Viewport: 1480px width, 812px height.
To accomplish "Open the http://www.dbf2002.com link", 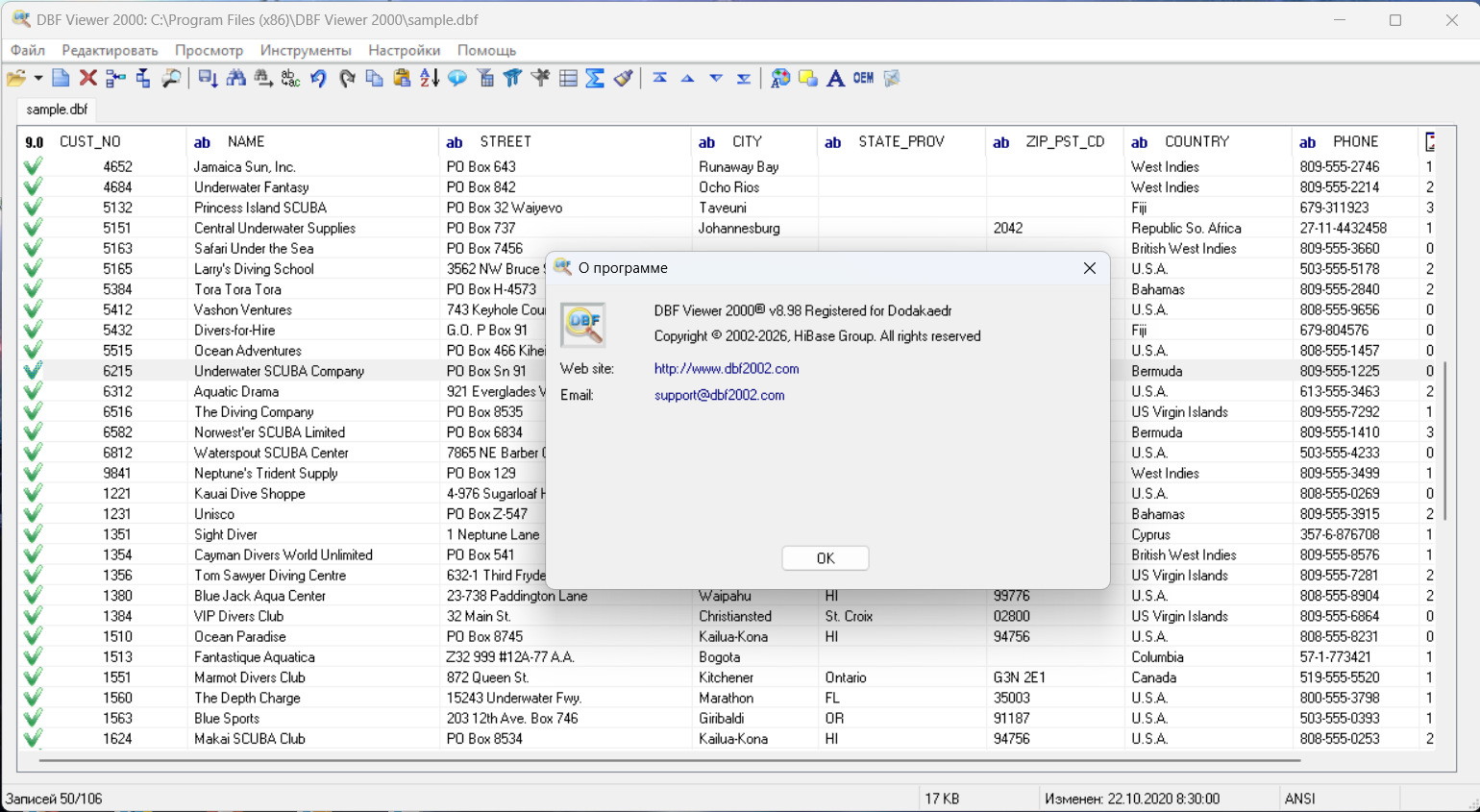I will (726, 369).
